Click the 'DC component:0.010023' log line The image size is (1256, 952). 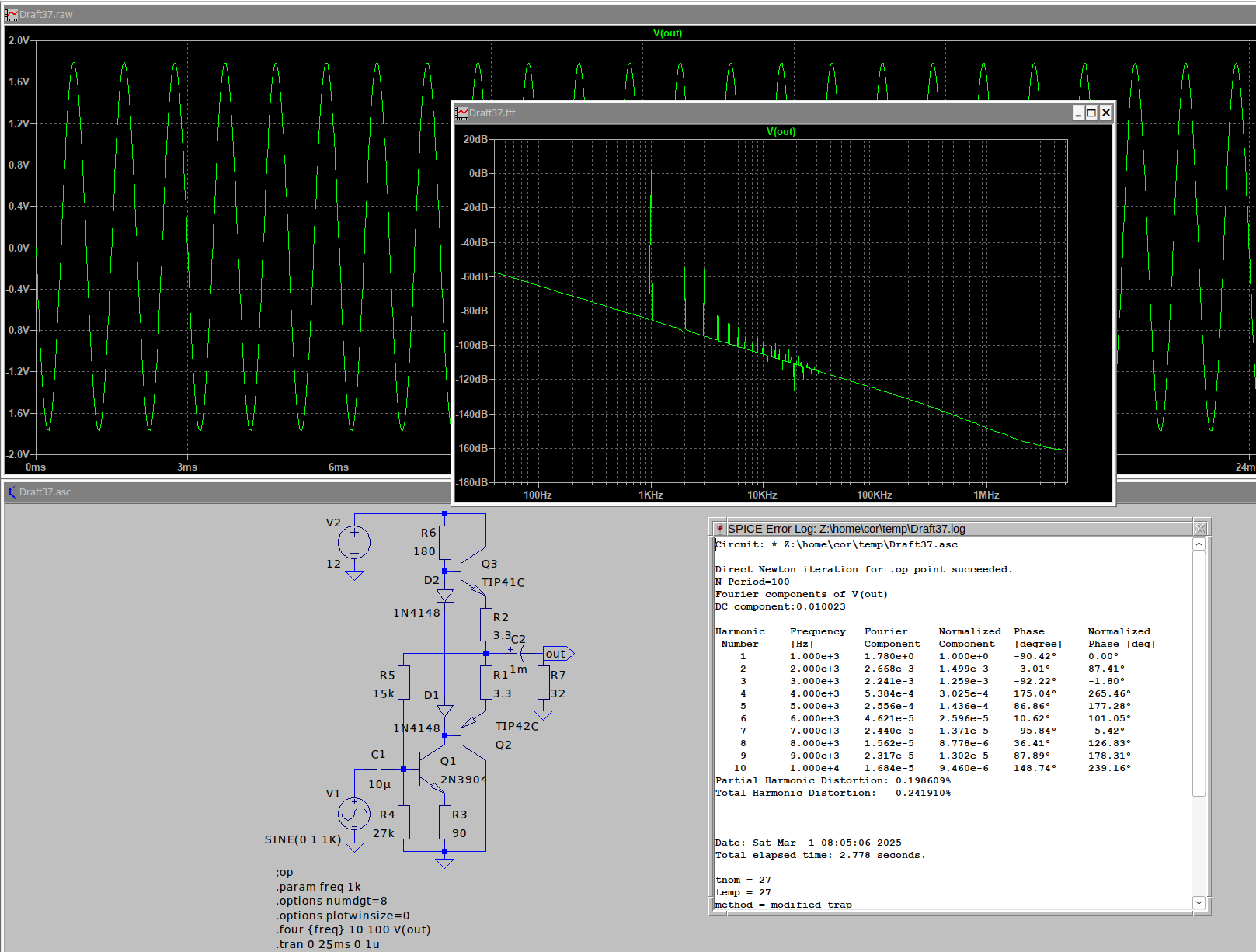click(x=780, y=606)
